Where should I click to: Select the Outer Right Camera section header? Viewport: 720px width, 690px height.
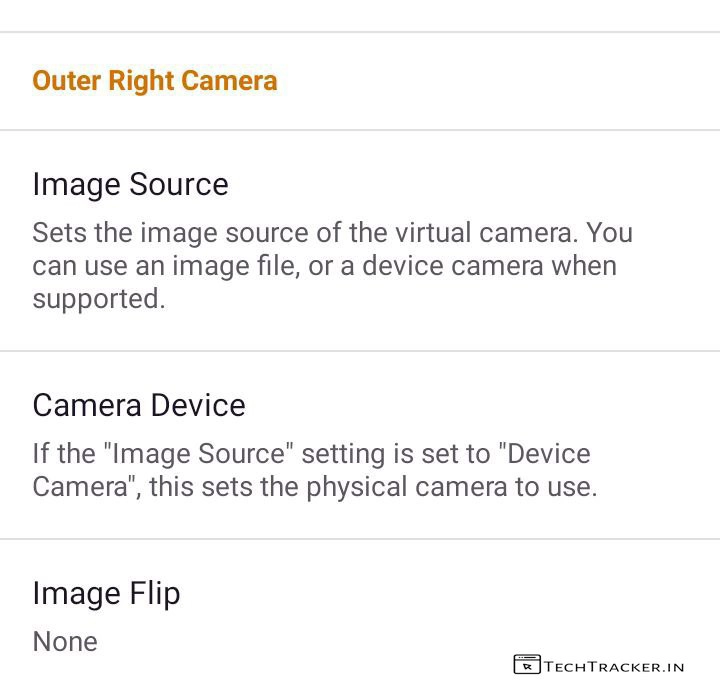155,81
